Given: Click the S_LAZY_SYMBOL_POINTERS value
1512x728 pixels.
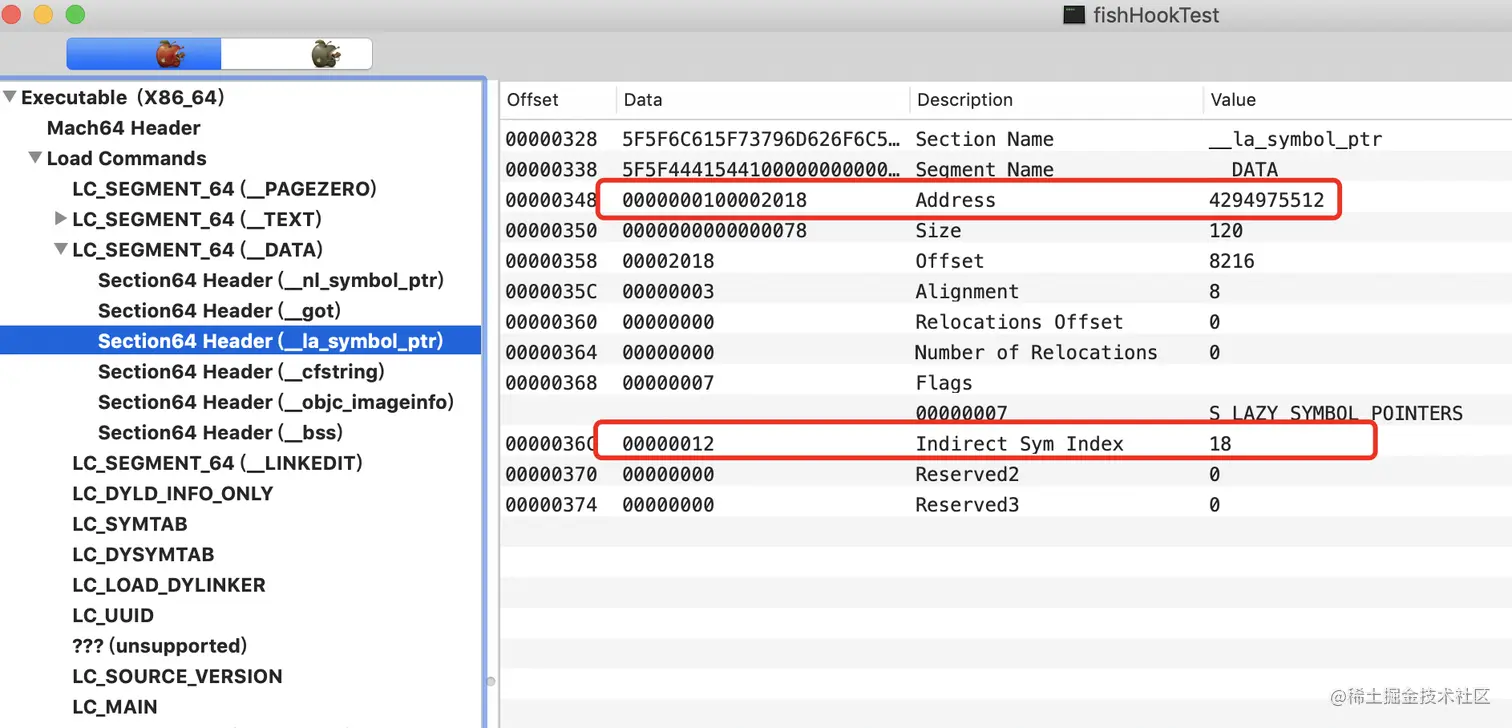Looking at the screenshot, I should [1336, 413].
